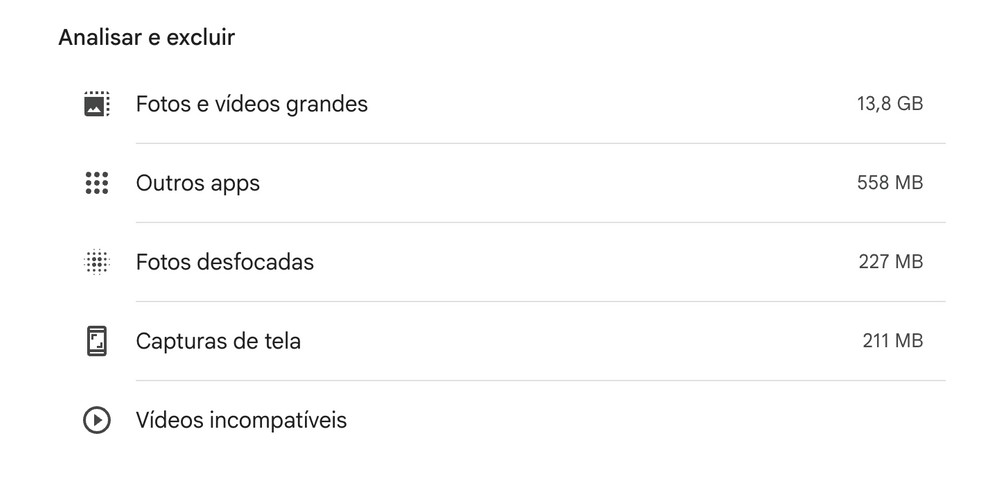Open the Outros apps entry

point(198,183)
